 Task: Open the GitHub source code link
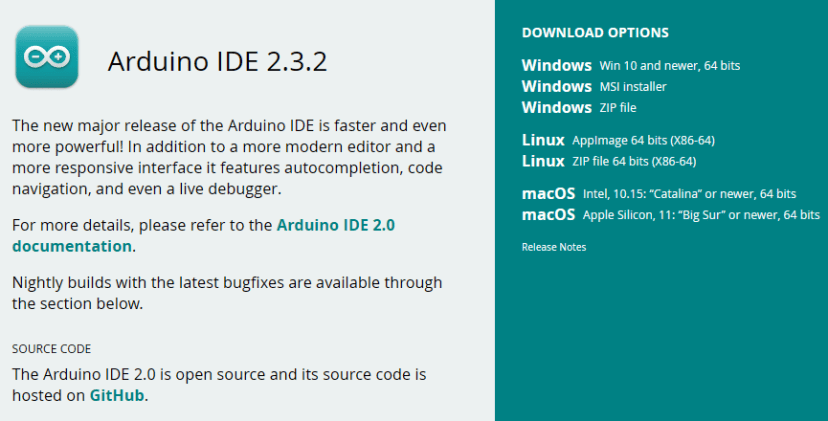point(117,395)
